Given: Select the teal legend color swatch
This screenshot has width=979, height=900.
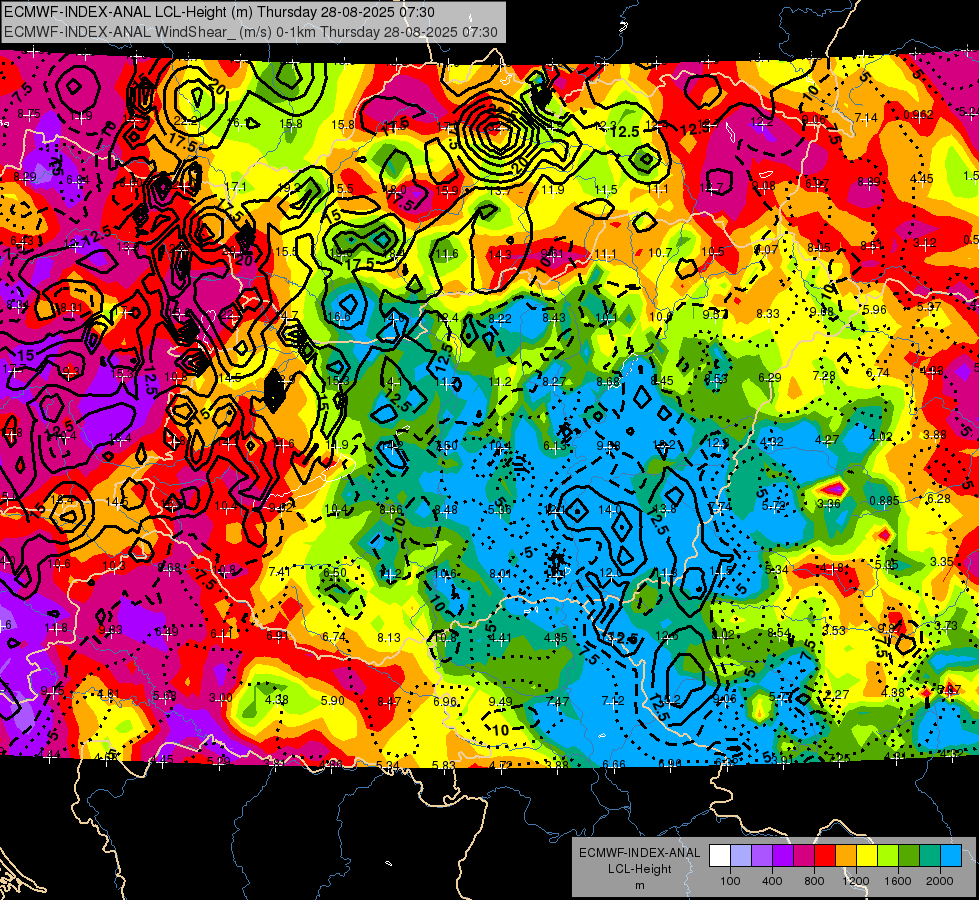Looking at the screenshot, I should (930, 856).
